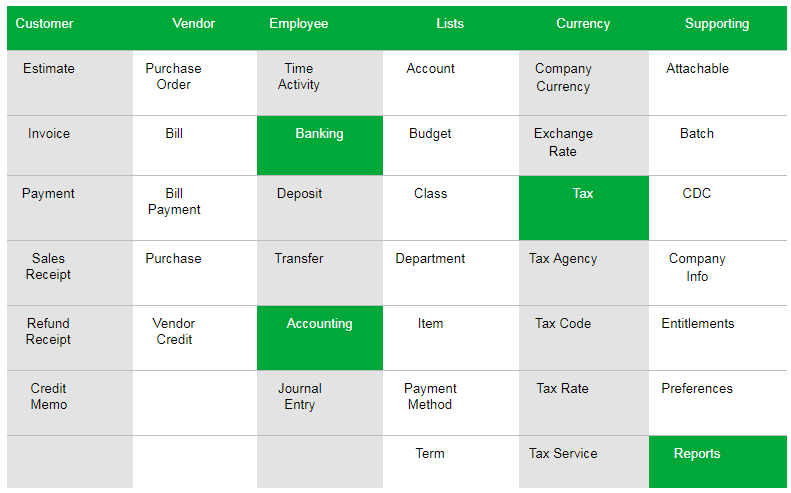
Task: Open the green Tax section cell
Action: (584, 208)
